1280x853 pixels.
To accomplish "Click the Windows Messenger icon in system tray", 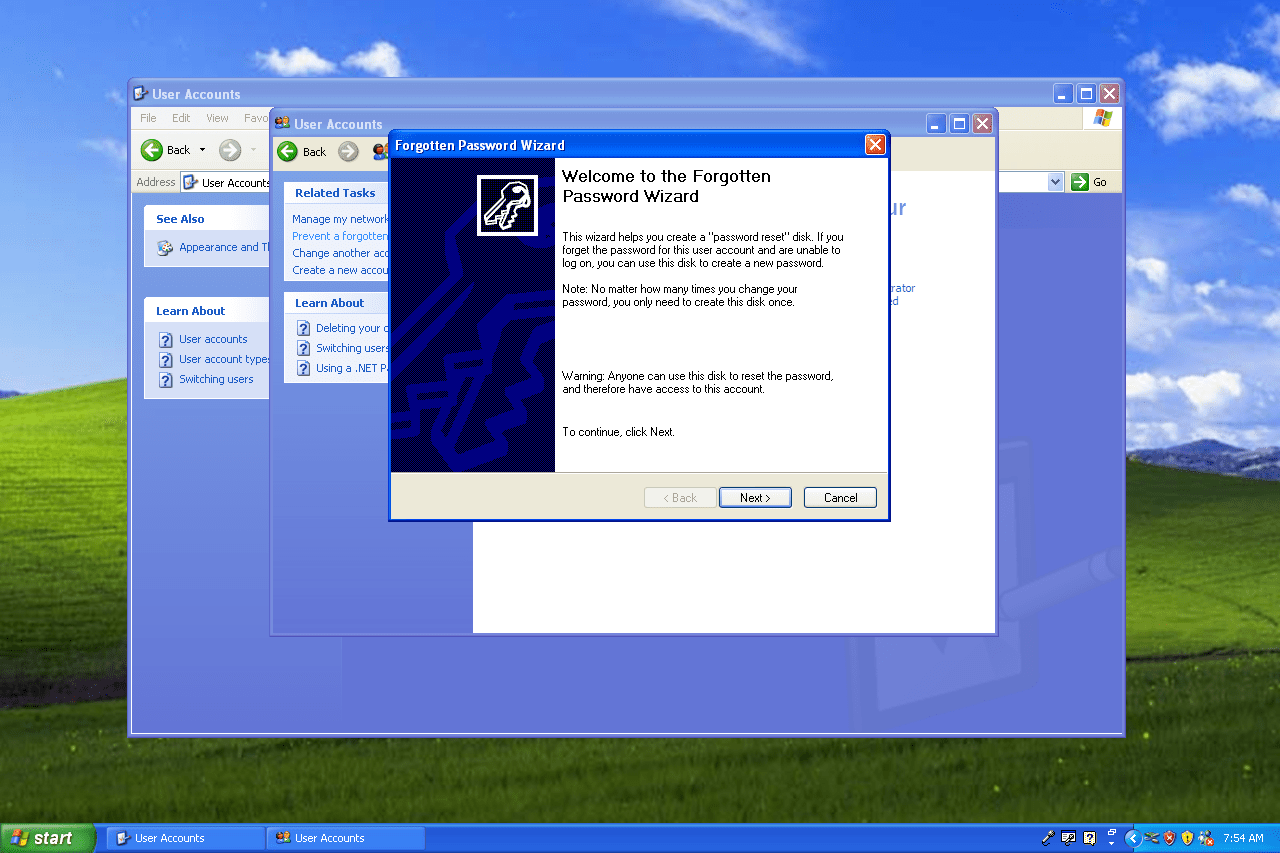I will coord(1207,838).
